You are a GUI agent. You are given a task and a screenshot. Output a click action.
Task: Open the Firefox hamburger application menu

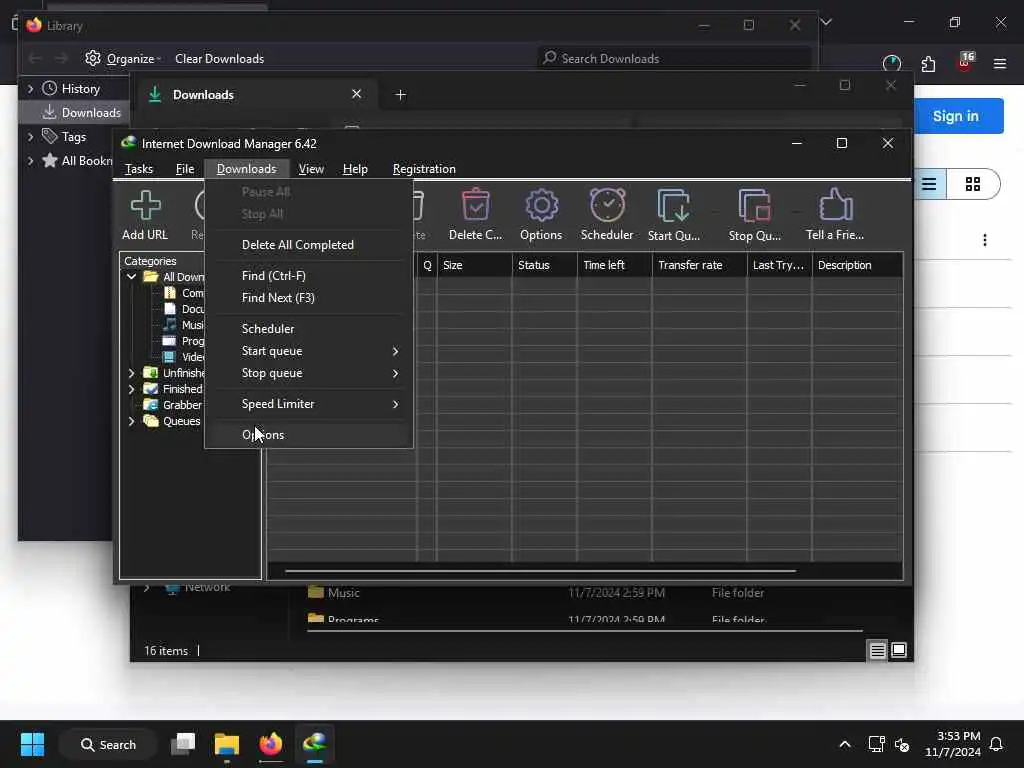coord(1000,63)
